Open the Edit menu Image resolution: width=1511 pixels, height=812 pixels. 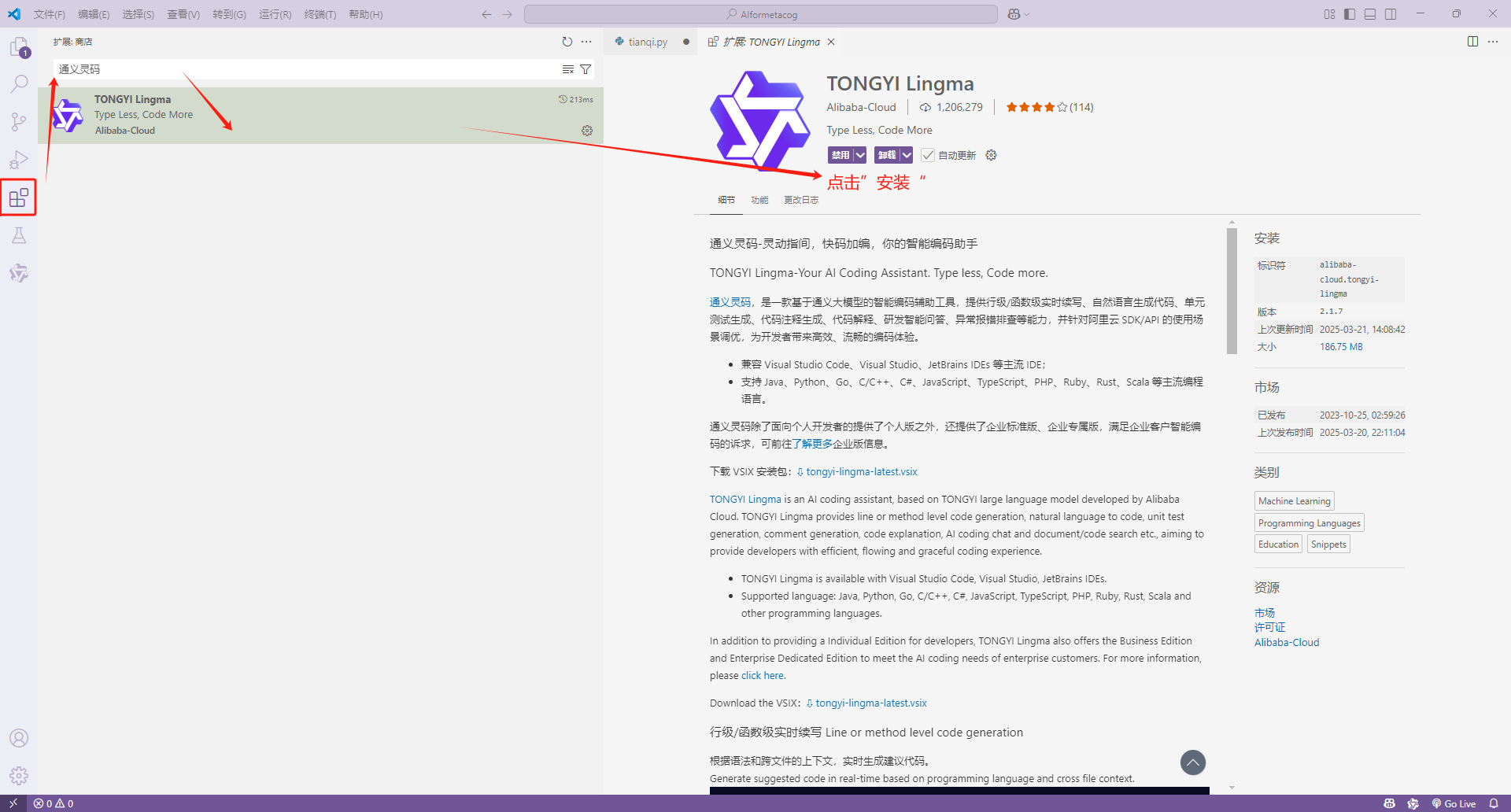coord(94,14)
